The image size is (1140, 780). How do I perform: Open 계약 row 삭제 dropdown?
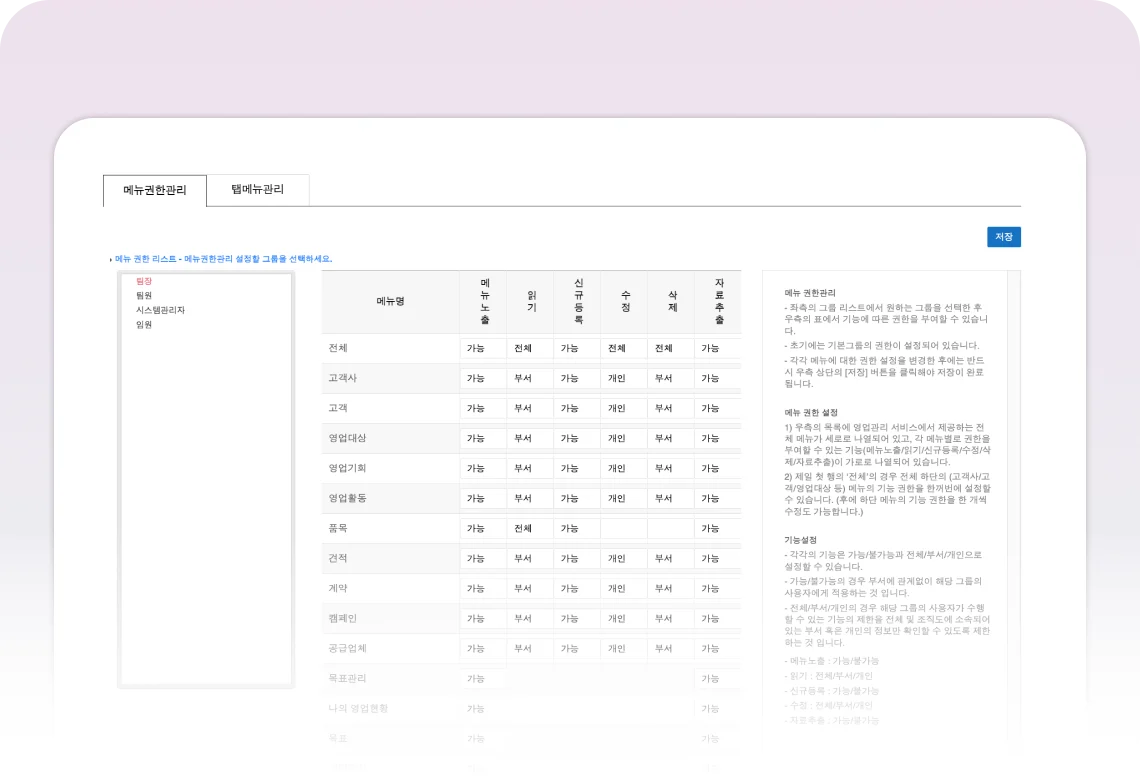(x=670, y=589)
